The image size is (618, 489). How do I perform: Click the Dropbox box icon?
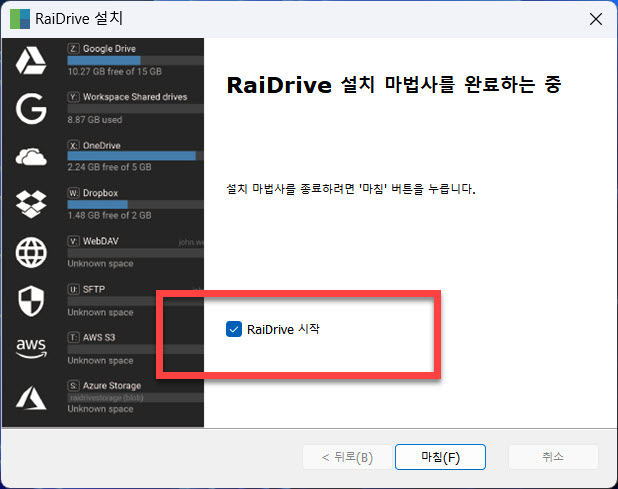(31, 204)
